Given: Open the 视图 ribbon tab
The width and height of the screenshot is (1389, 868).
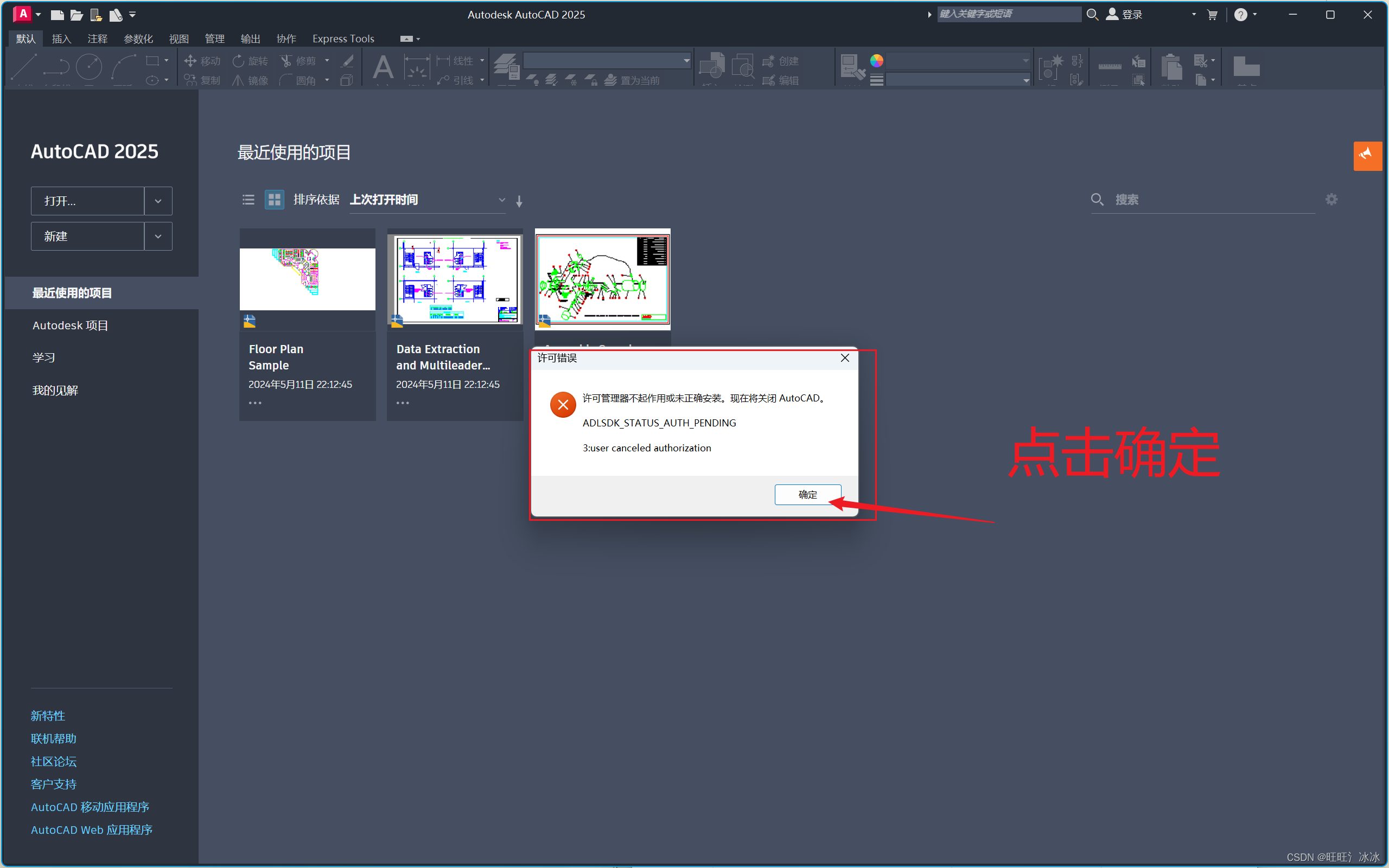Looking at the screenshot, I should pos(179,39).
